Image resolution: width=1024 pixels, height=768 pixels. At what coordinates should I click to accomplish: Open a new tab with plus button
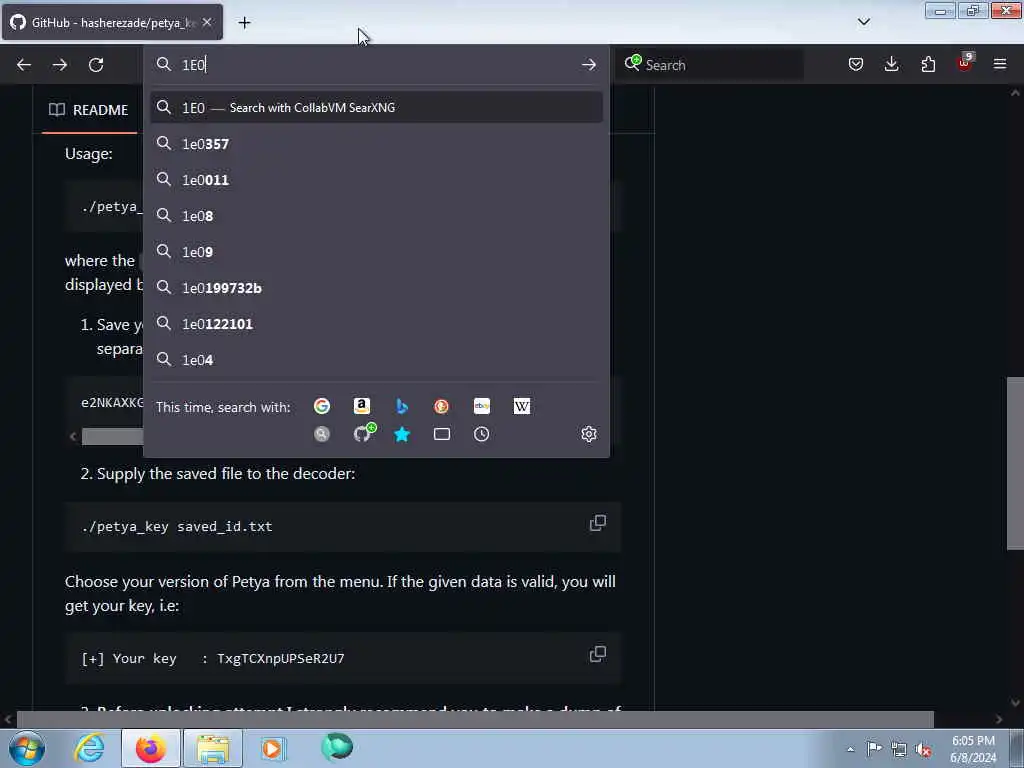(244, 23)
